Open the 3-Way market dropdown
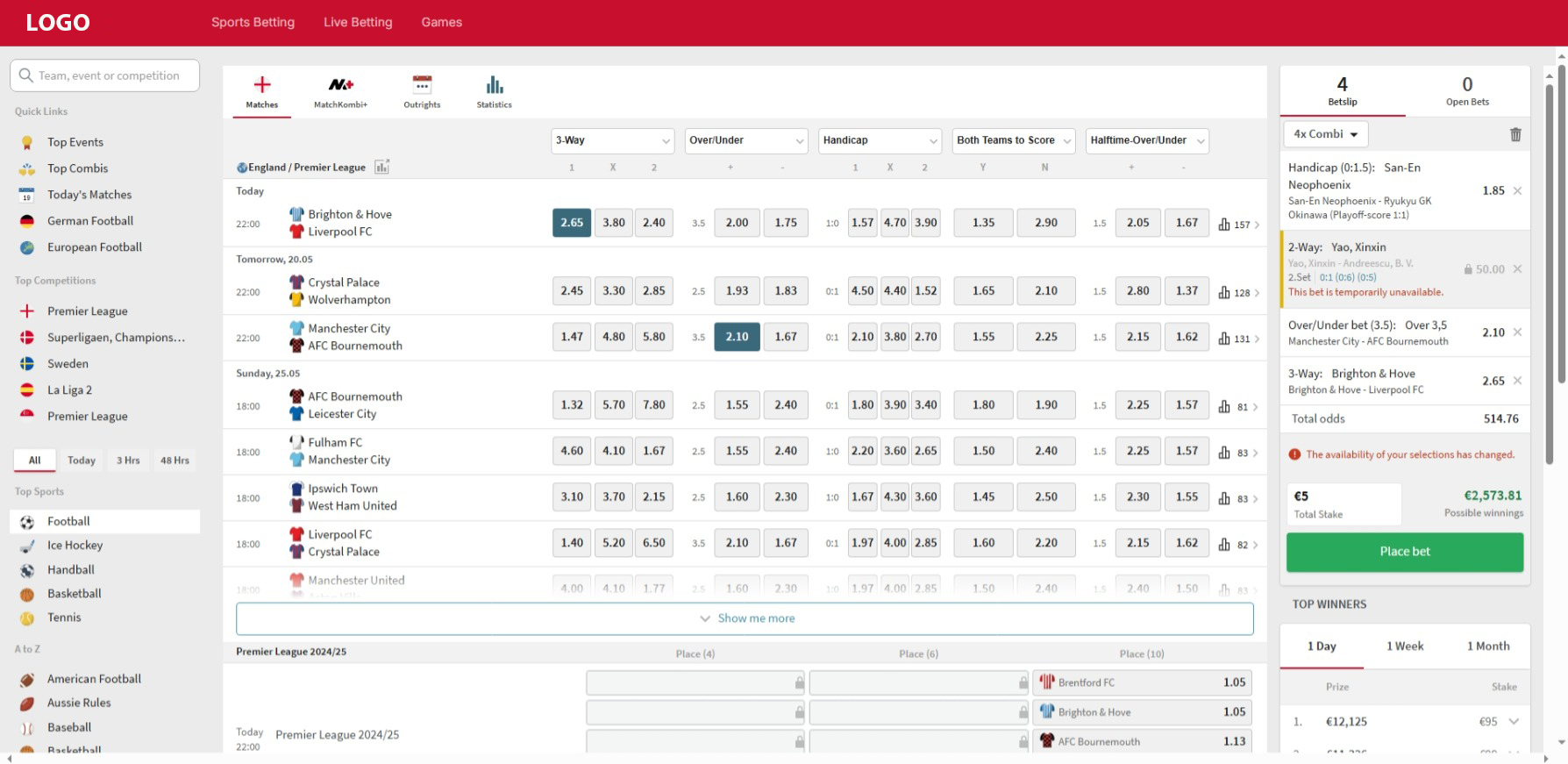The image size is (1568, 764). tap(613, 140)
